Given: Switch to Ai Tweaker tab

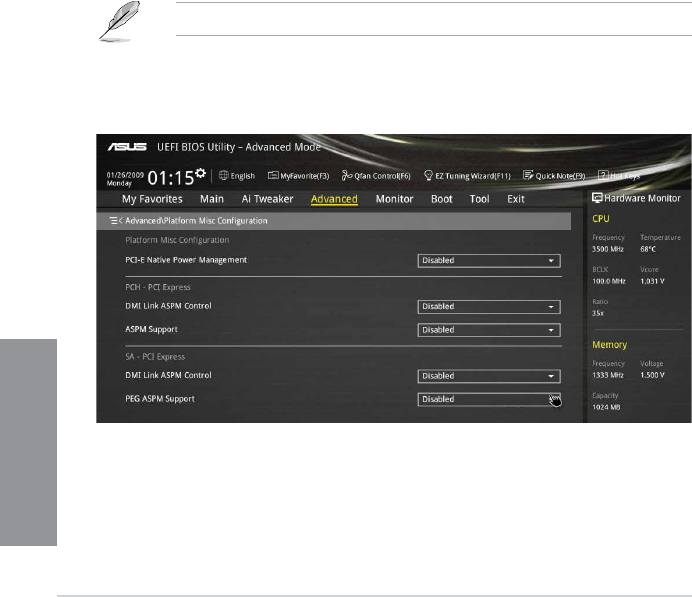Looking at the screenshot, I should click(x=267, y=199).
